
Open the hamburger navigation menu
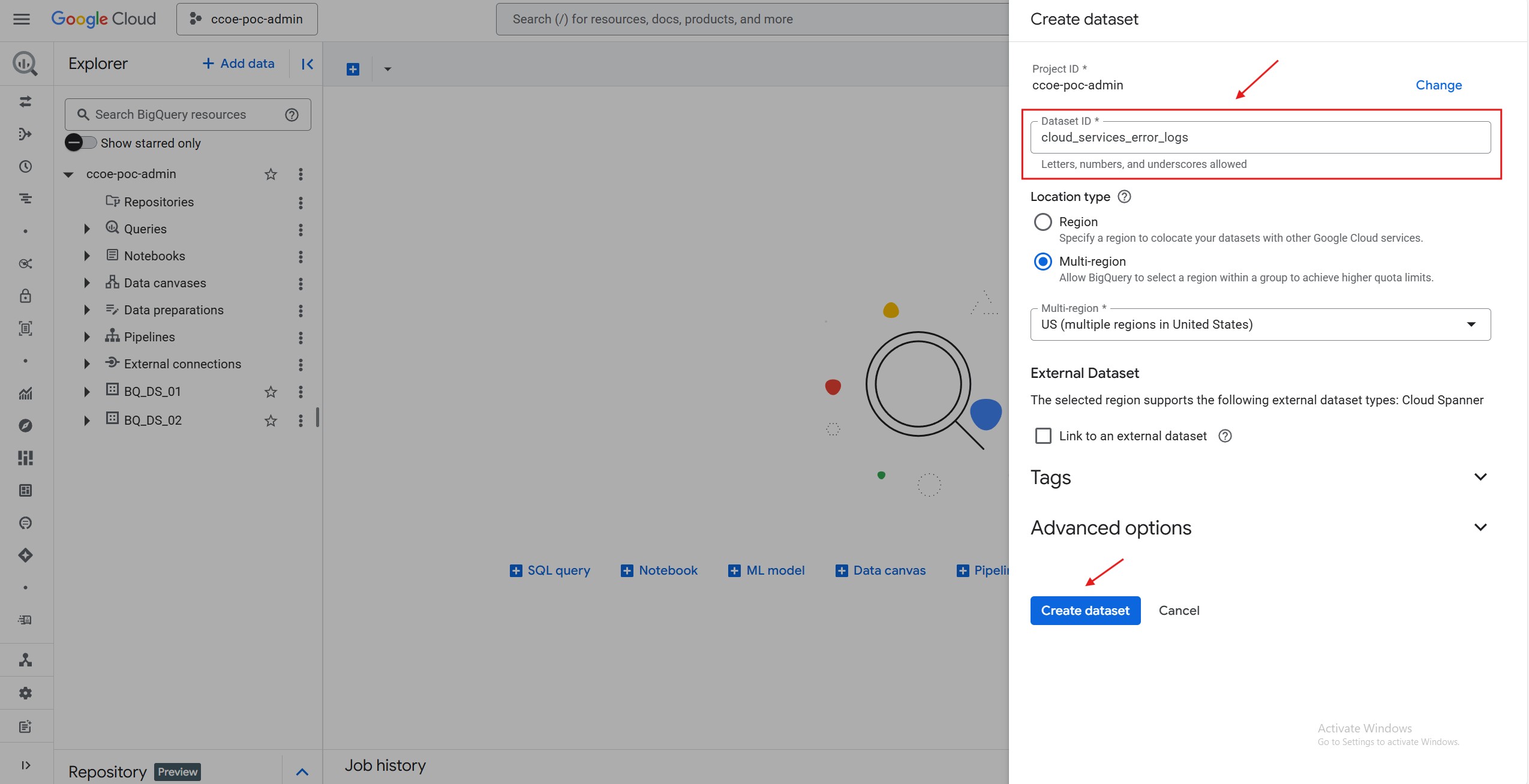coord(22,19)
